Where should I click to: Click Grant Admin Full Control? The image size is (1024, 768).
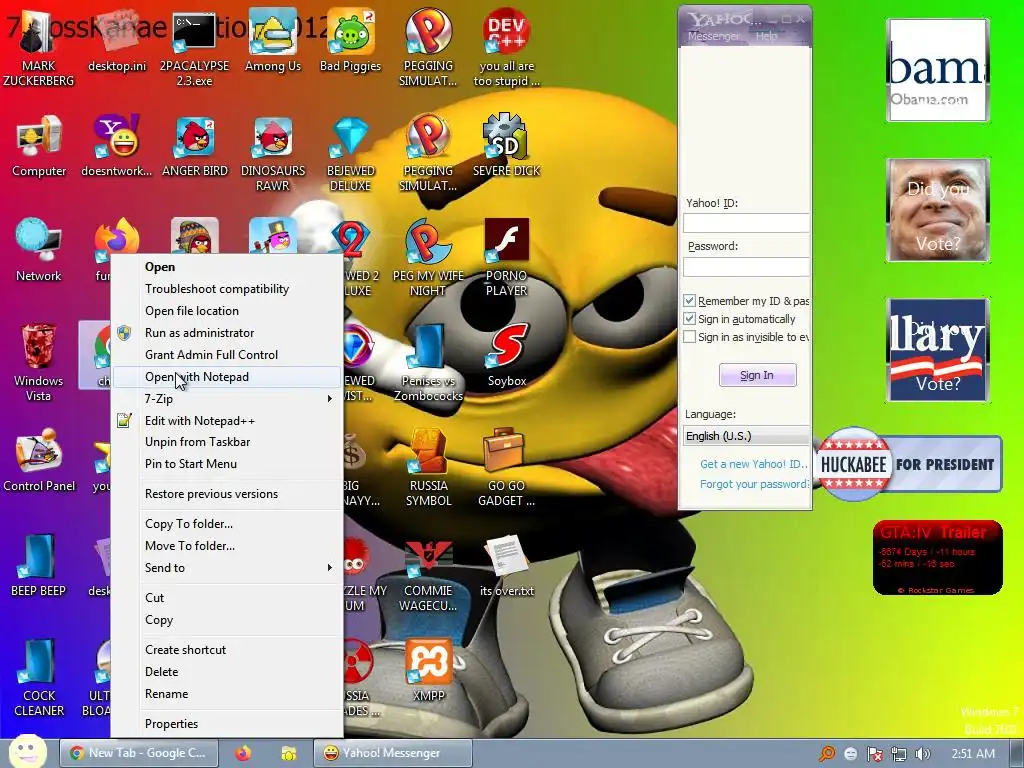[227, 355]
